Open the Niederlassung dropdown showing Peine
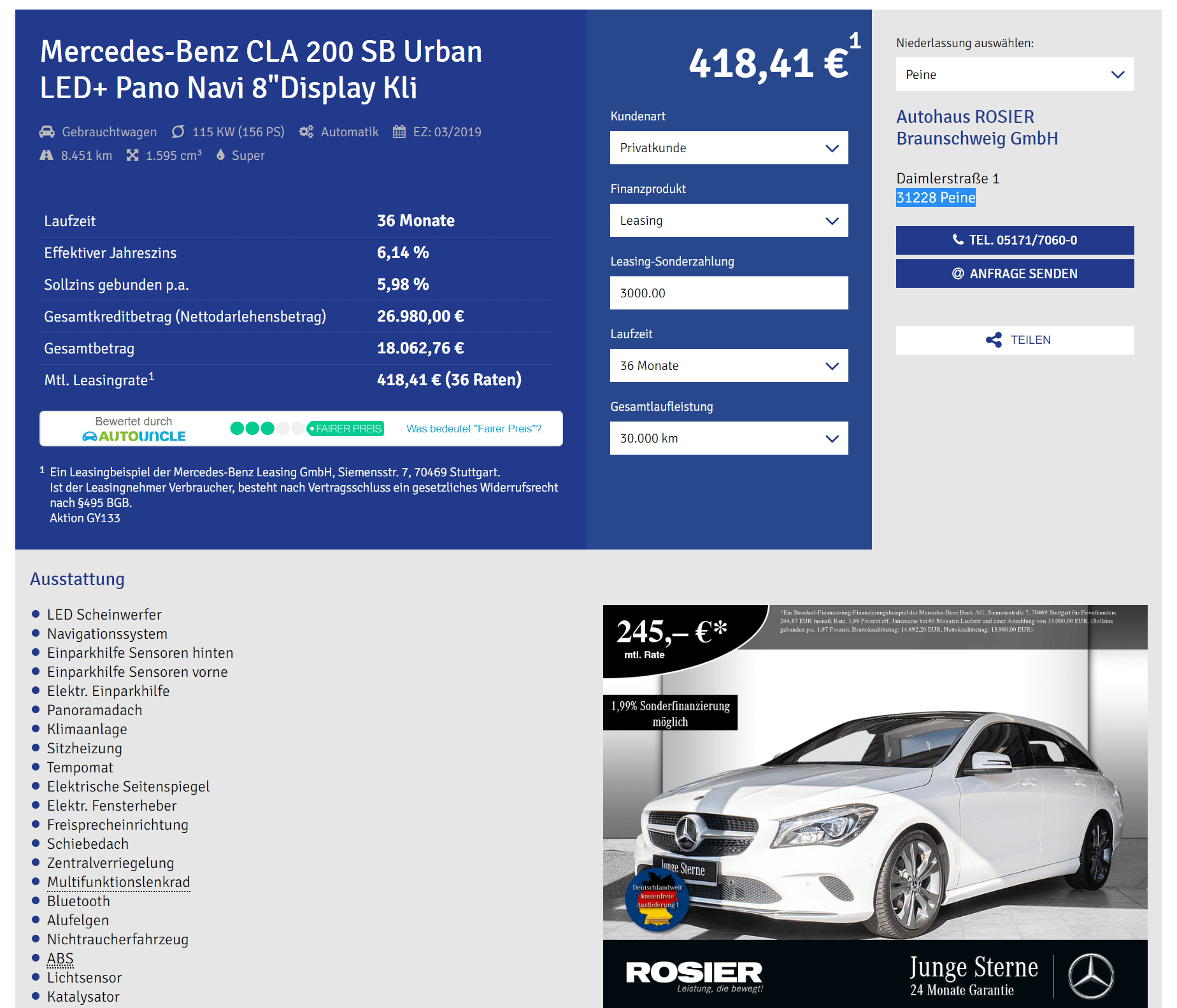1177x1008 pixels. tap(1015, 75)
